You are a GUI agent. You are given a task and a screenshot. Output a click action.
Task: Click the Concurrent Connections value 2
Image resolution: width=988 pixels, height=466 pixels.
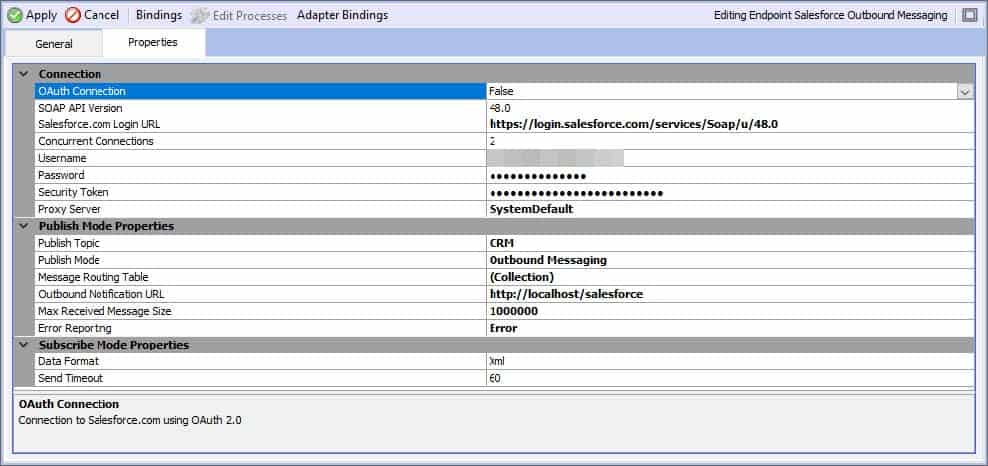click(492, 141)
